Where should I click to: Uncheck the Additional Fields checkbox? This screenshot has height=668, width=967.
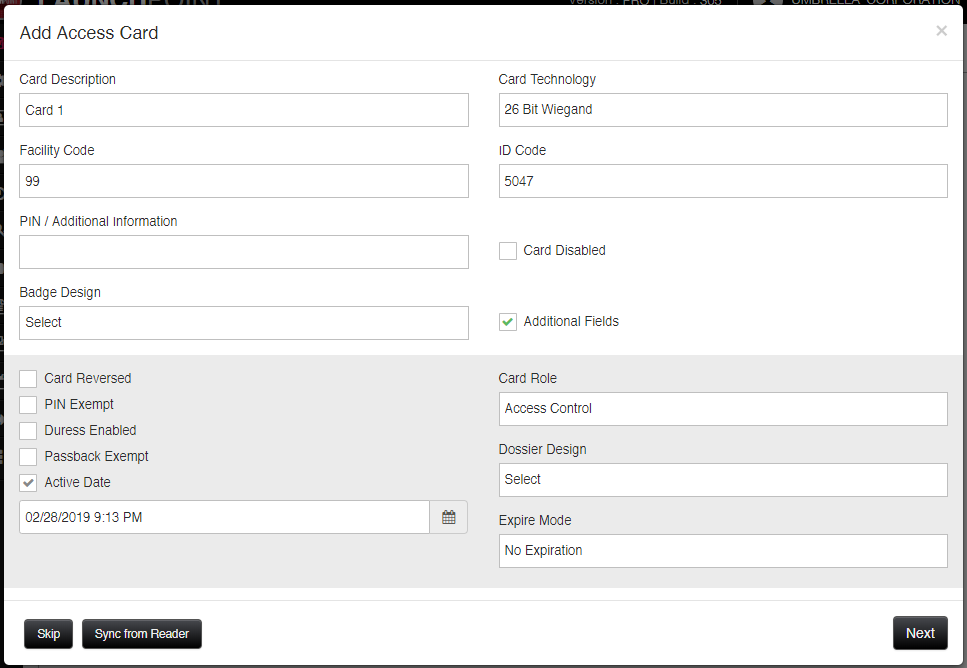click(507, 322)
